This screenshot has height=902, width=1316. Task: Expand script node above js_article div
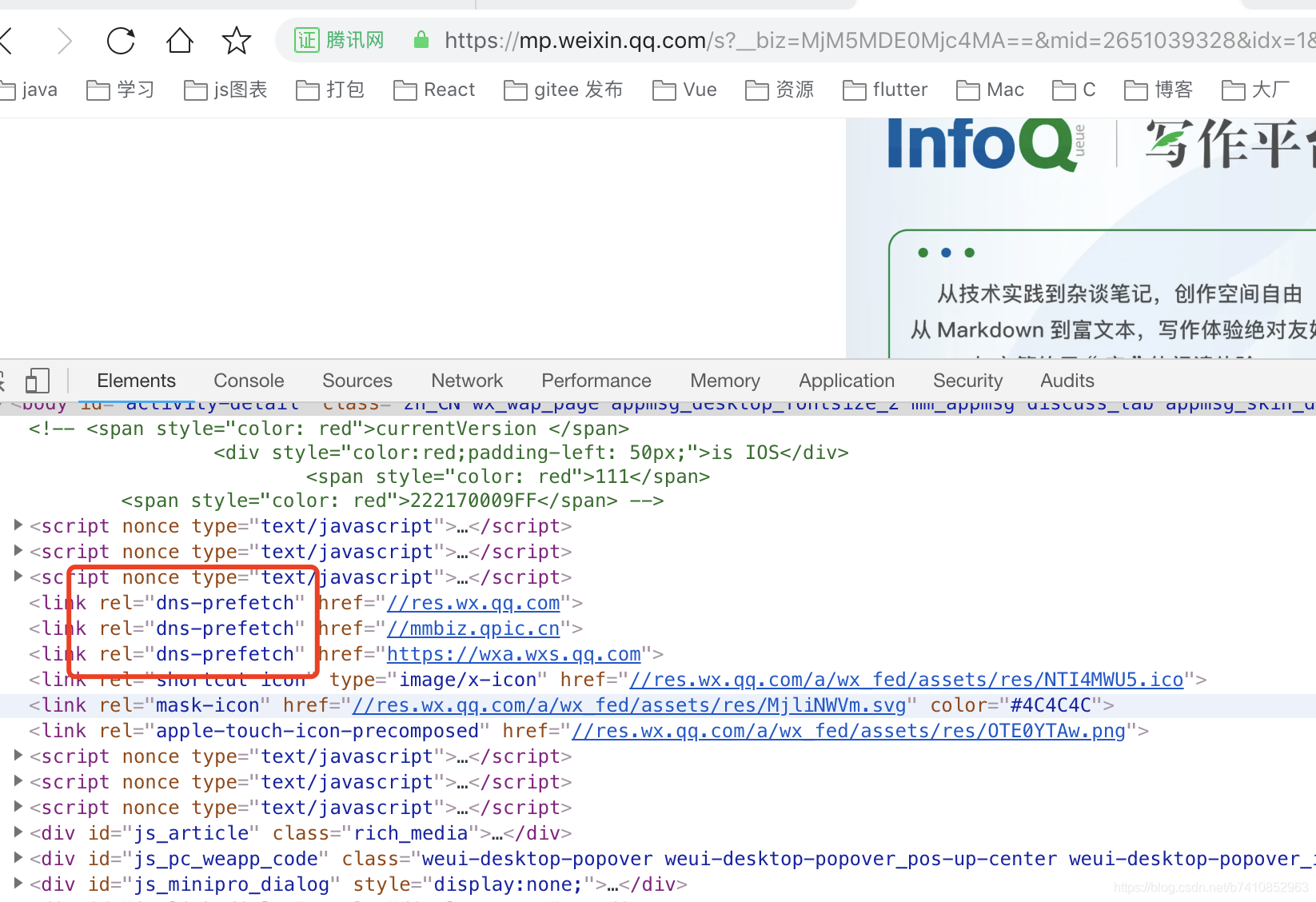click(18, 807)
